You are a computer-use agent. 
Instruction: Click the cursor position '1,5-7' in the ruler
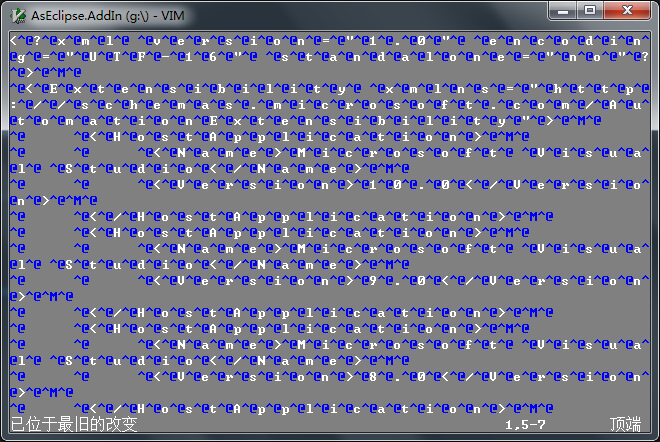point(525,424)
